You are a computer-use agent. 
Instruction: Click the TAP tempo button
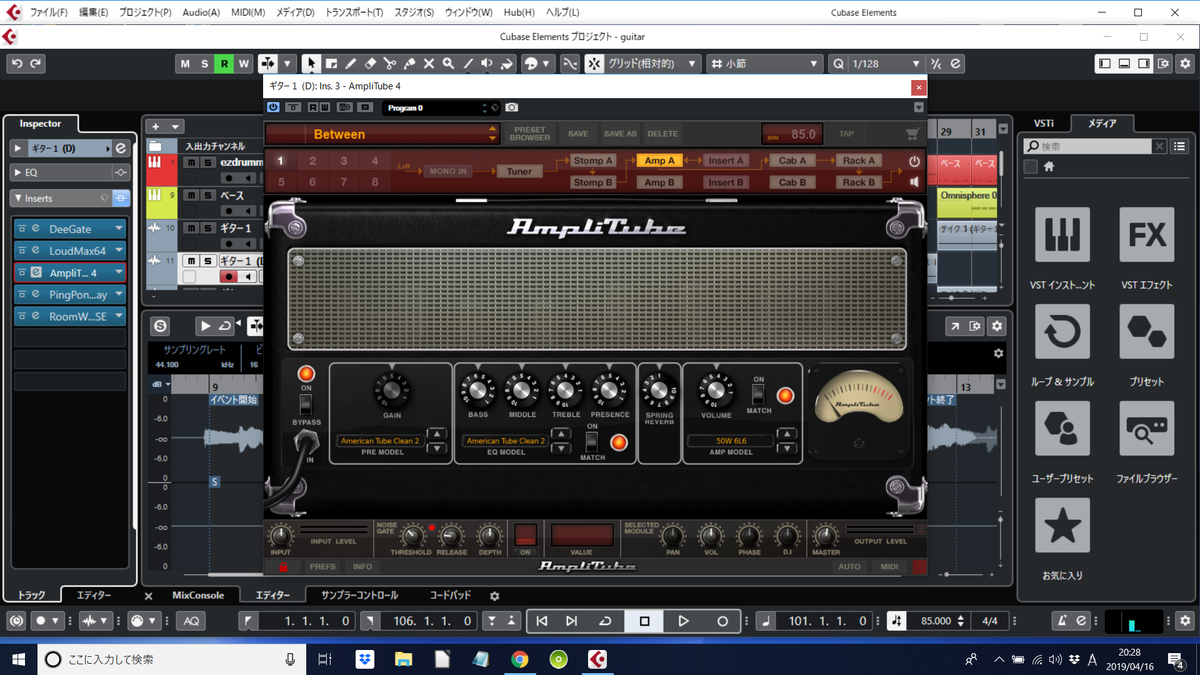coord(846,133)
